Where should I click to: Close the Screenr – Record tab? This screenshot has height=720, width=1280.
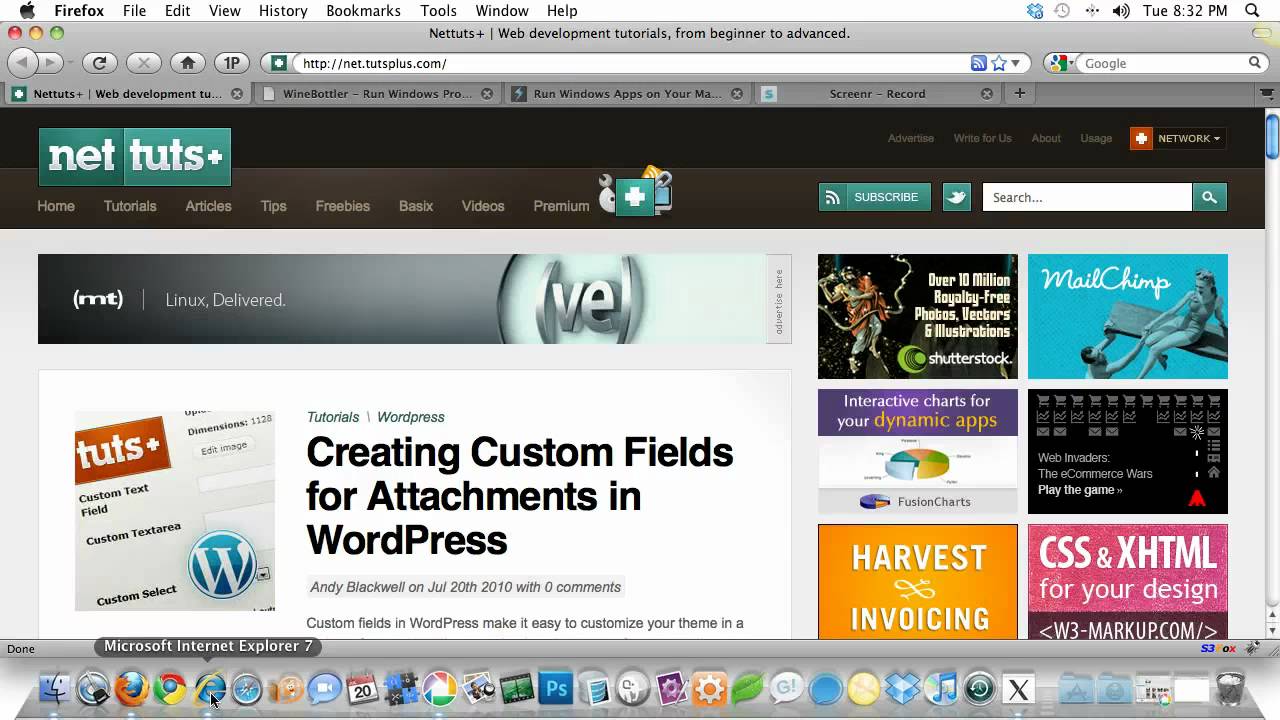coord(987,94)
